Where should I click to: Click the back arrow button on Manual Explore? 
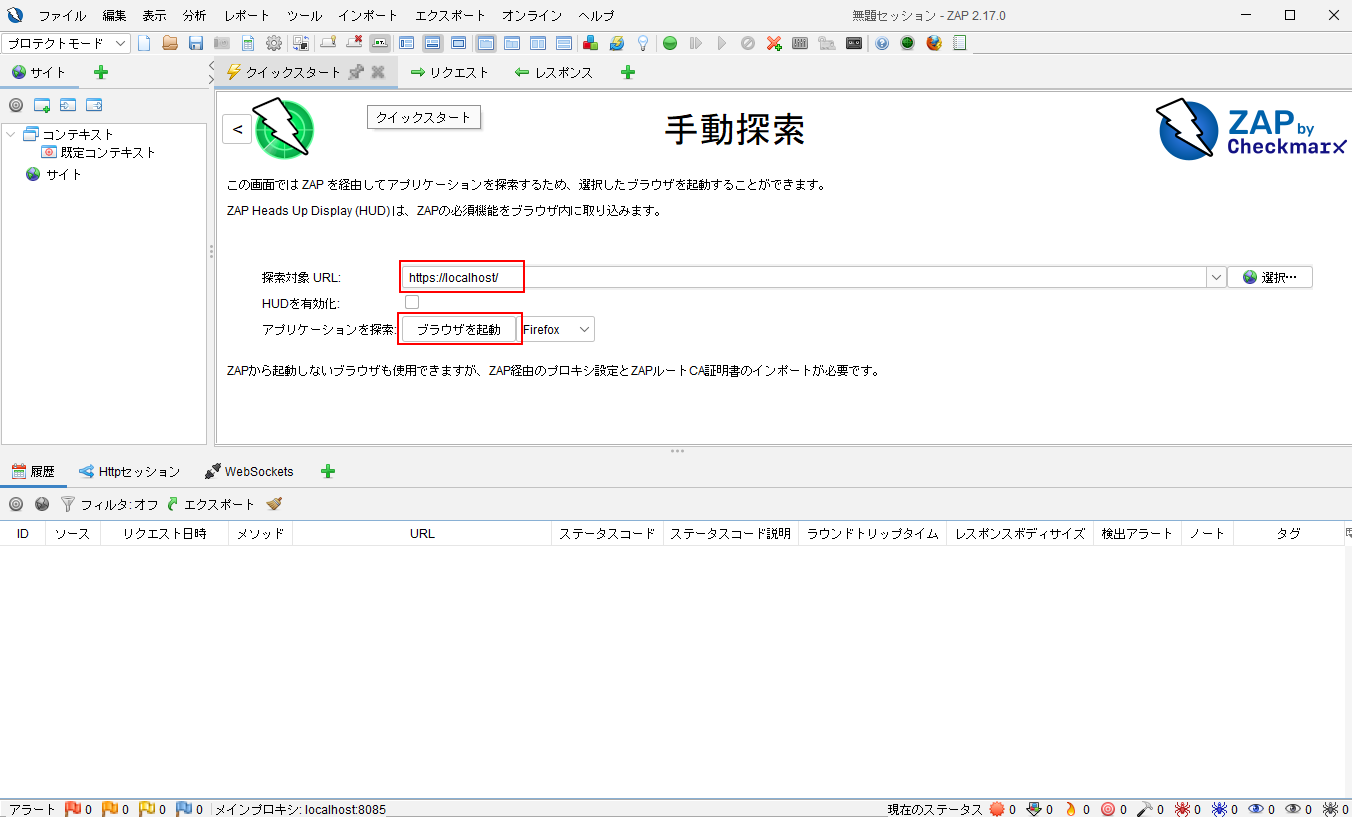coord(237,129)
